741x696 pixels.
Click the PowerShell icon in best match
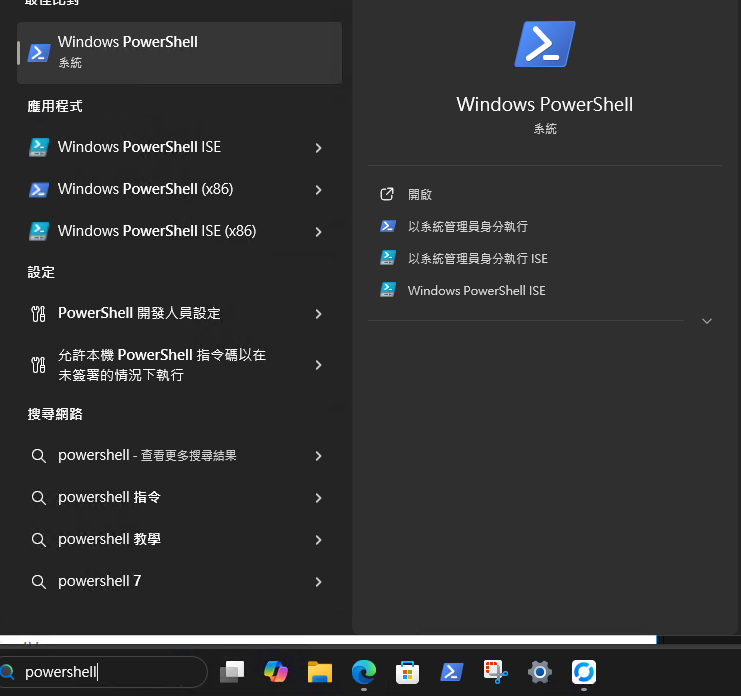tap(39, 53)
